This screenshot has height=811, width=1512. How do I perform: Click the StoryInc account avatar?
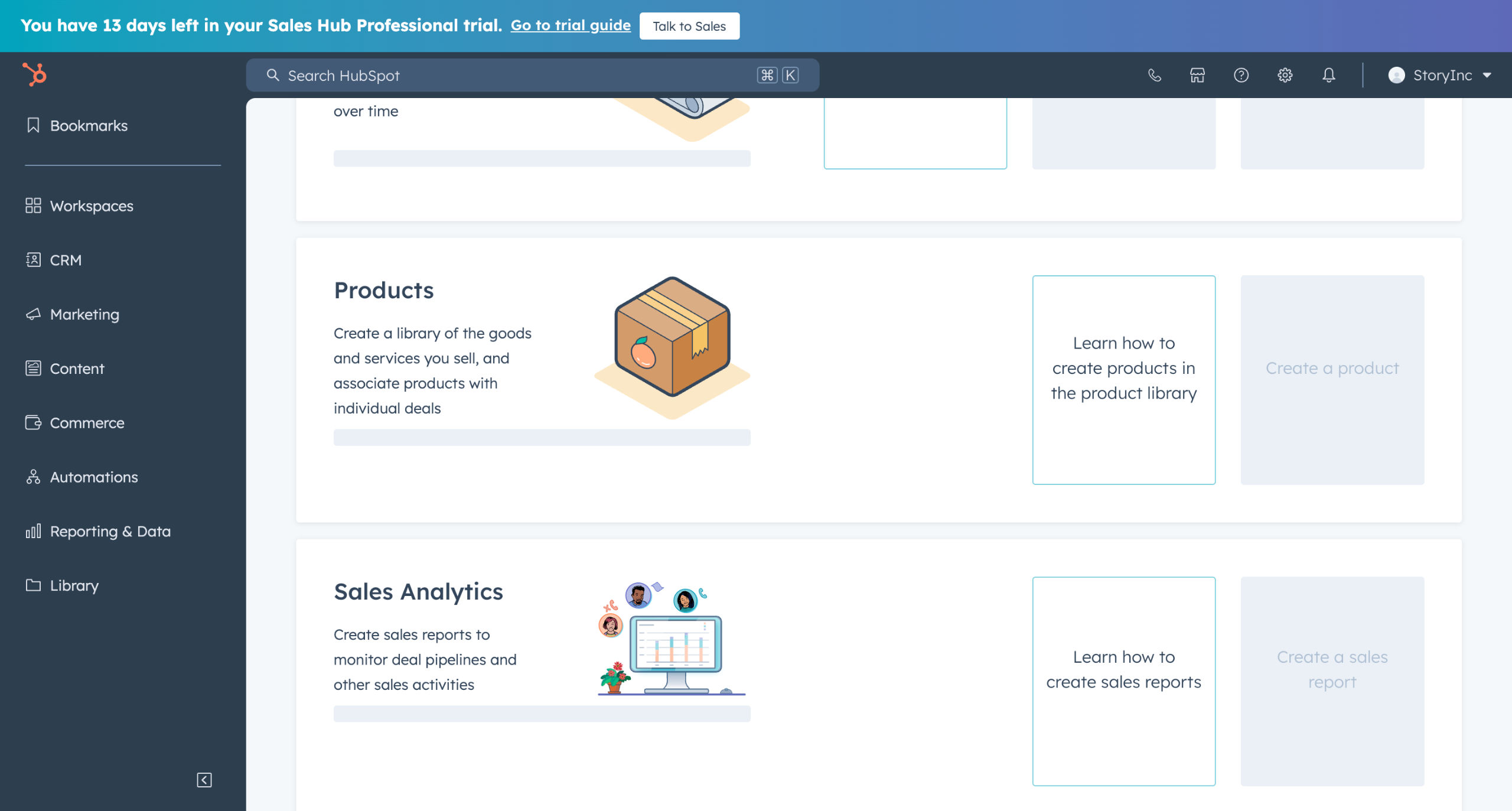click(1396, 75)
